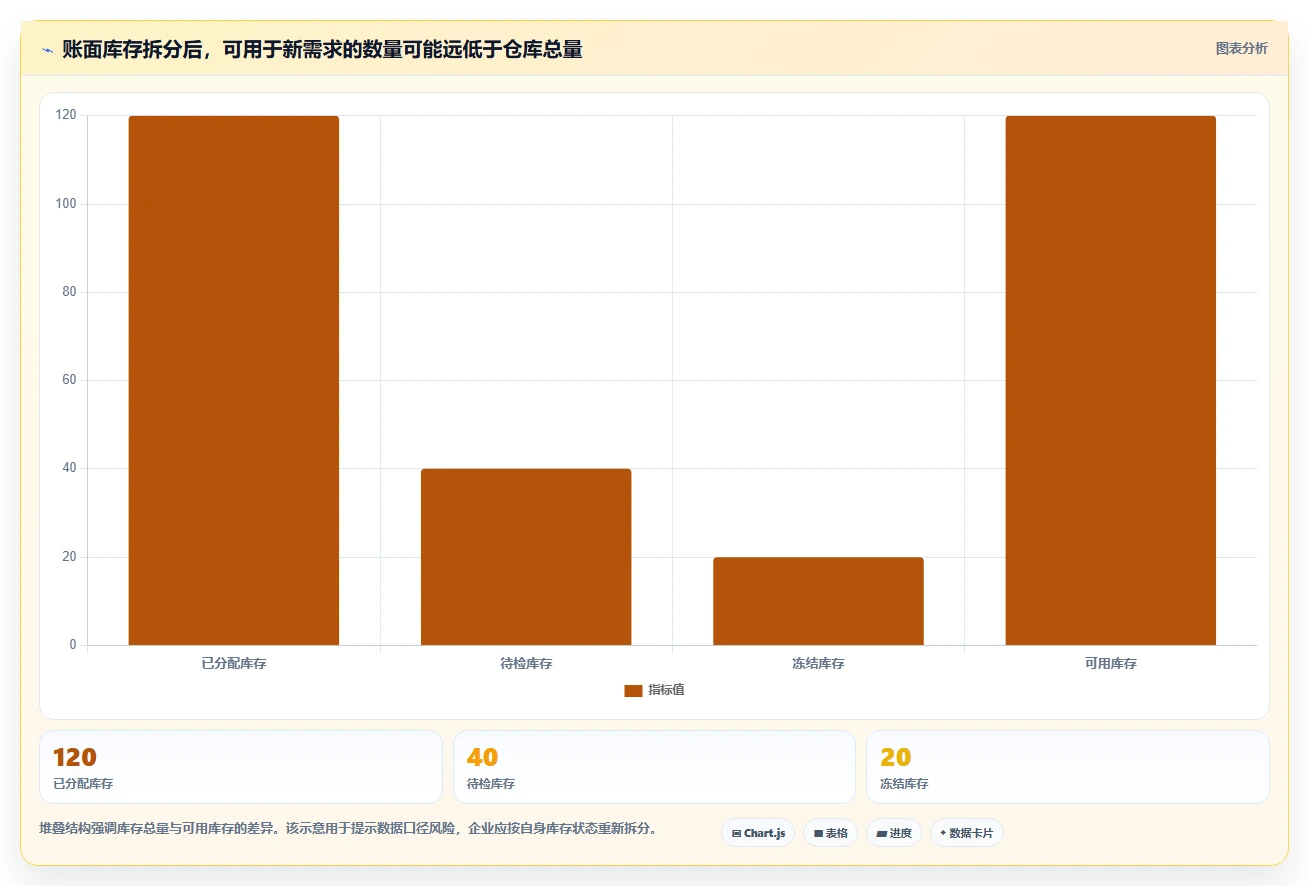Click the 已分配库存 bar in the chart

(234, 380)
